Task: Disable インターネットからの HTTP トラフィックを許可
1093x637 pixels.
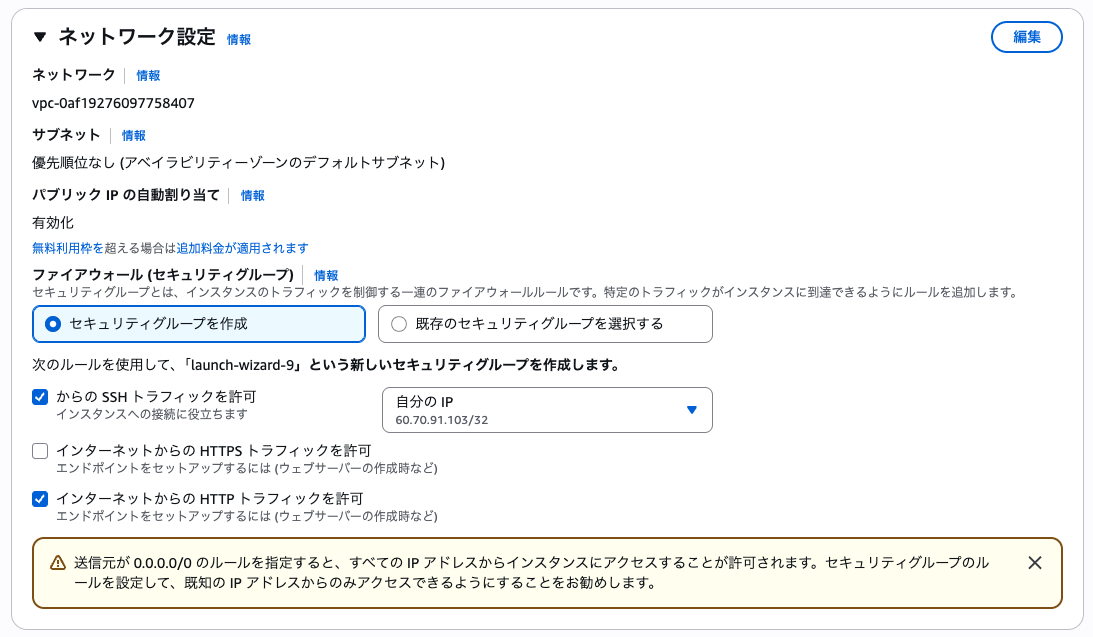Action: coord(40,498)
